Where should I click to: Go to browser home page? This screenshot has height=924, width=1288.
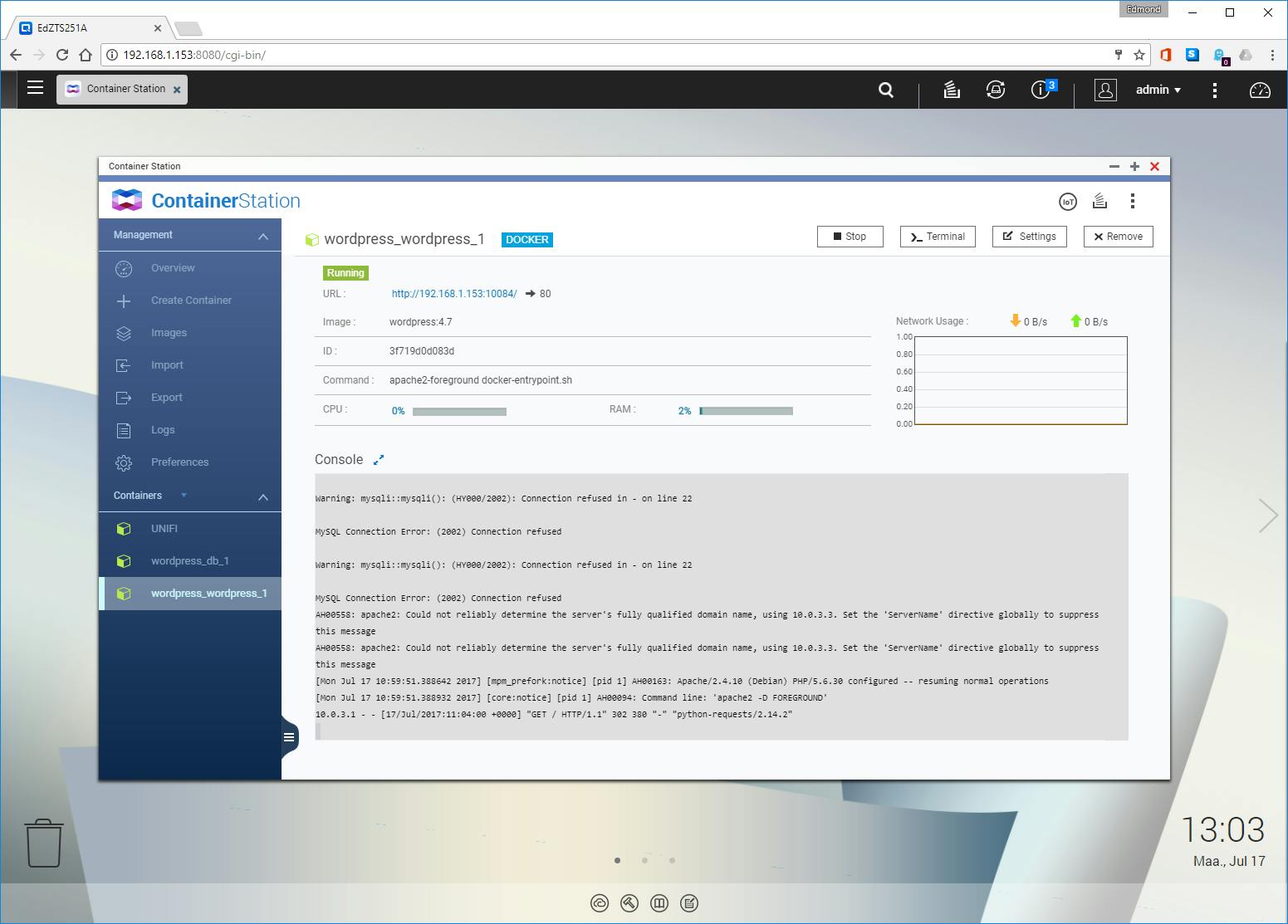coord(85,55)
